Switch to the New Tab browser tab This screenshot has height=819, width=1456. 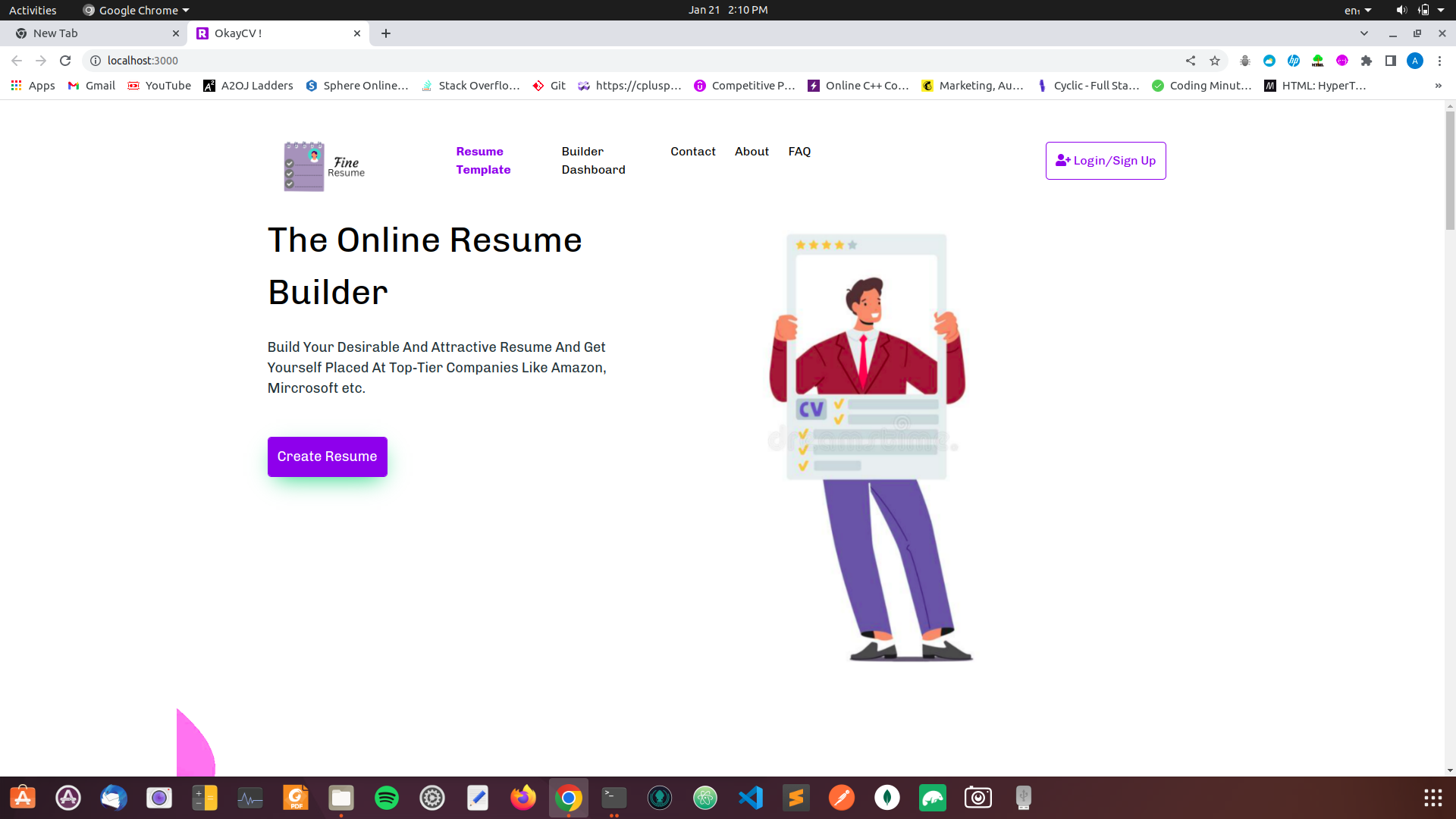click(x=91, y=33)
